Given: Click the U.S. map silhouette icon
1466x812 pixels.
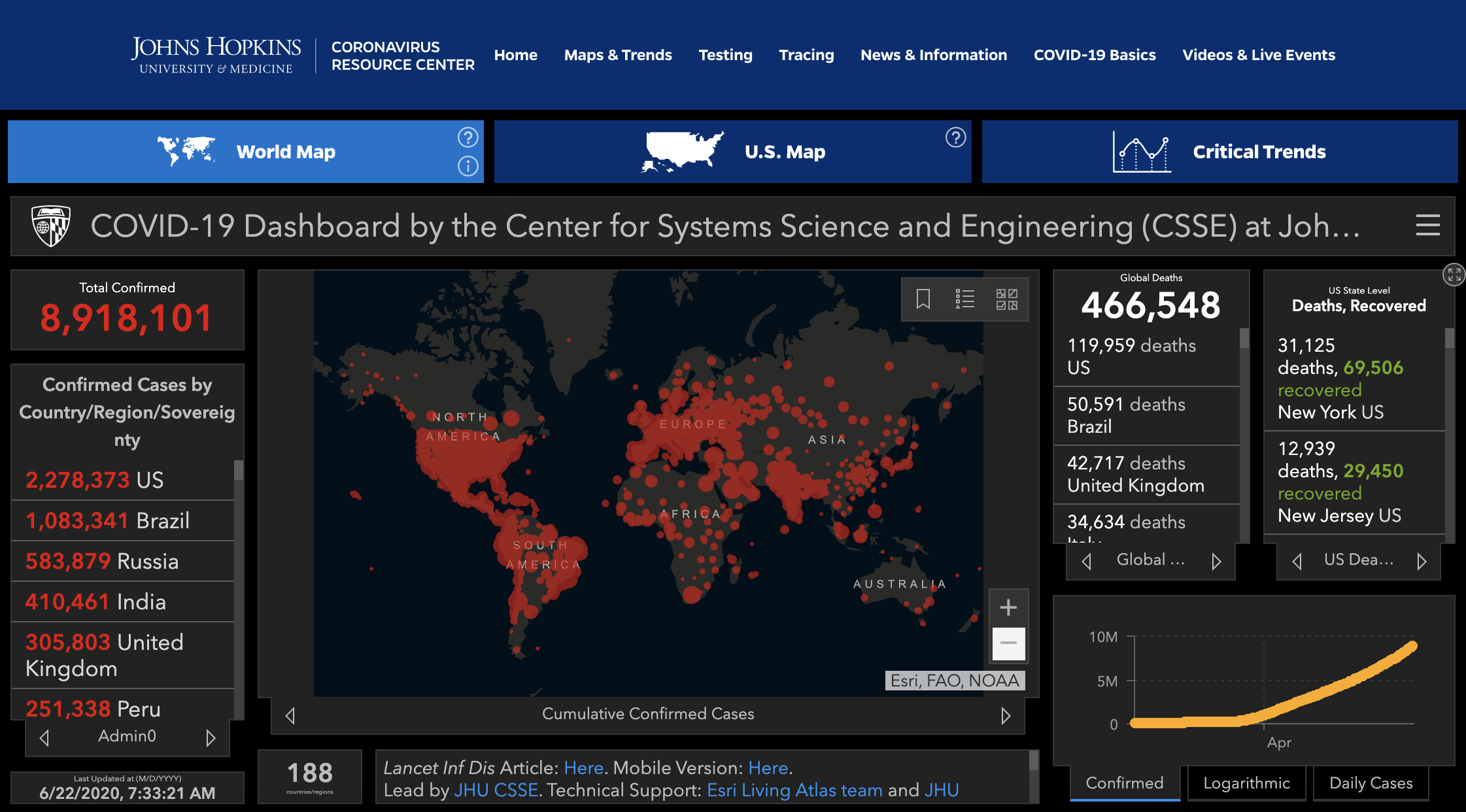Looking at the screenshot, I should coord(683,152).
